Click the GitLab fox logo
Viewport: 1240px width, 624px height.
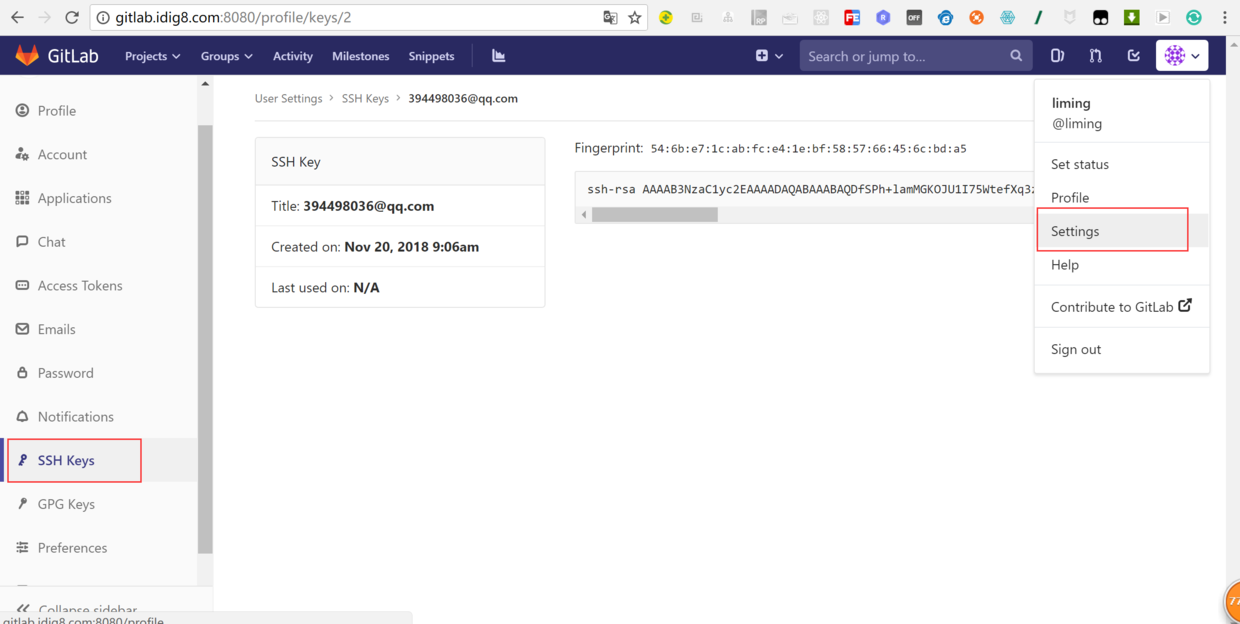[x=28, y=55]
